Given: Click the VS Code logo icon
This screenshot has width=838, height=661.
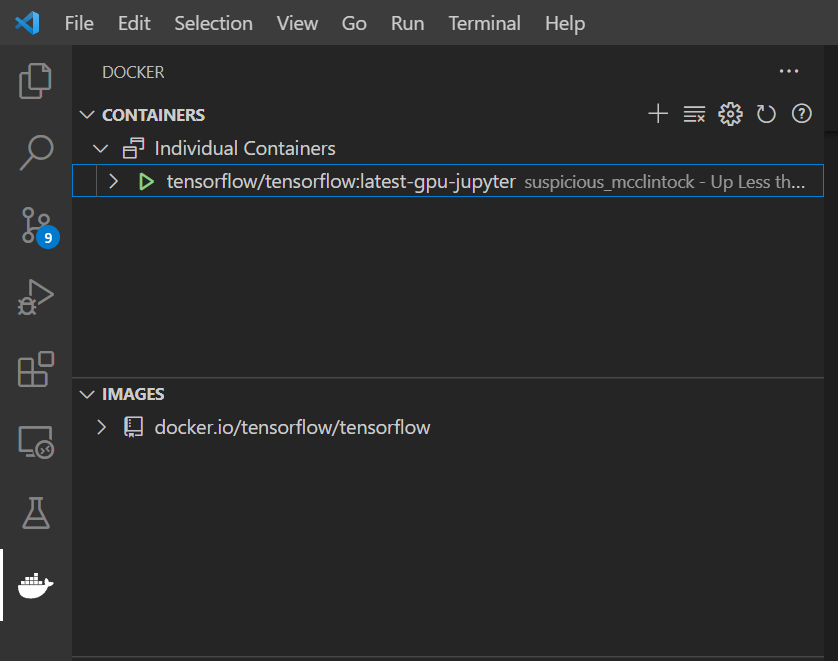Looking at the screenshot, I should tap(27, 23).
